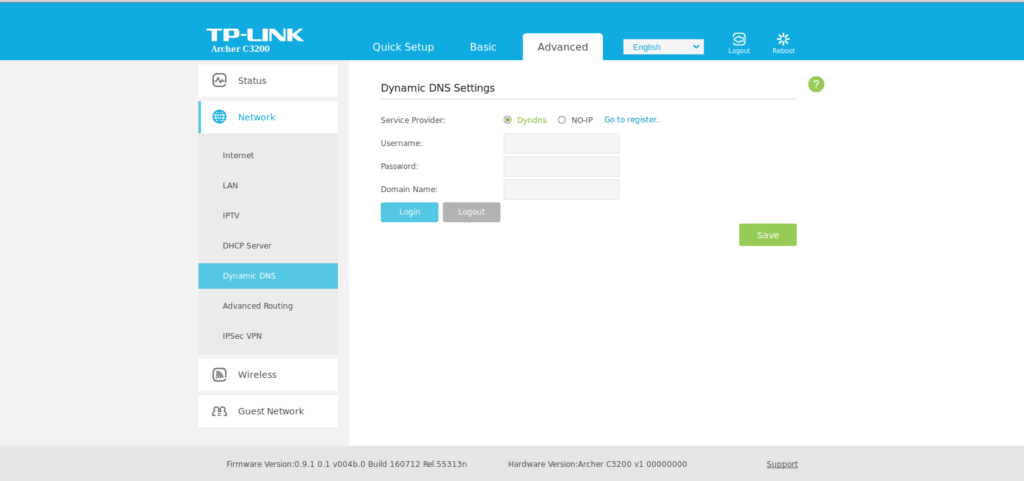Switch to the Quick Setup tab
The image size is (1024, 481).
403,47
